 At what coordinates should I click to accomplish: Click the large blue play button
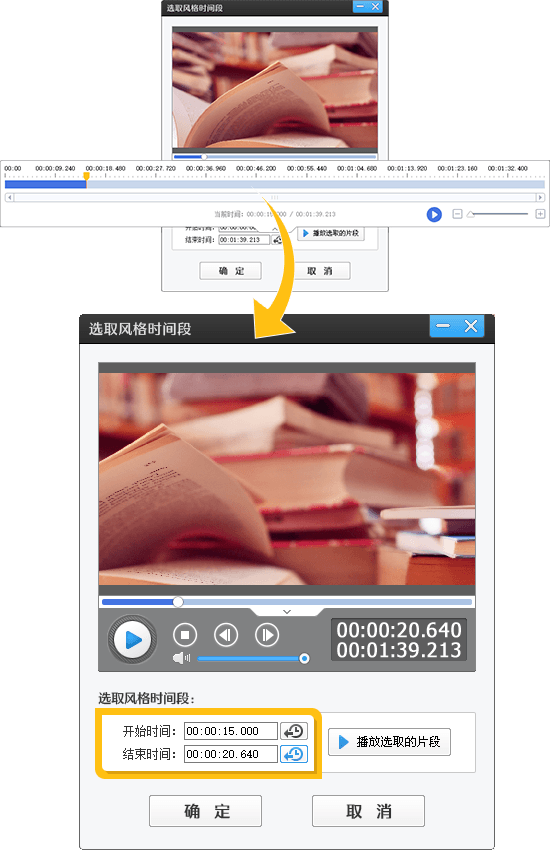click(x=132, y=640)
